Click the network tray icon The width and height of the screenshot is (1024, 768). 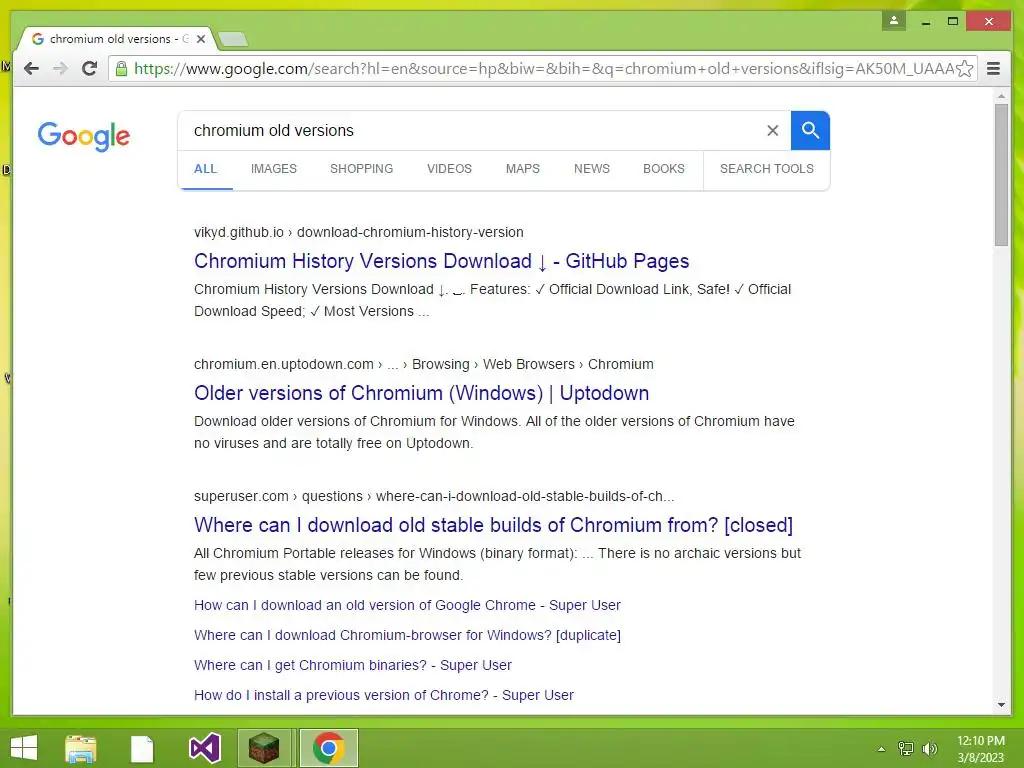point(906,749)
